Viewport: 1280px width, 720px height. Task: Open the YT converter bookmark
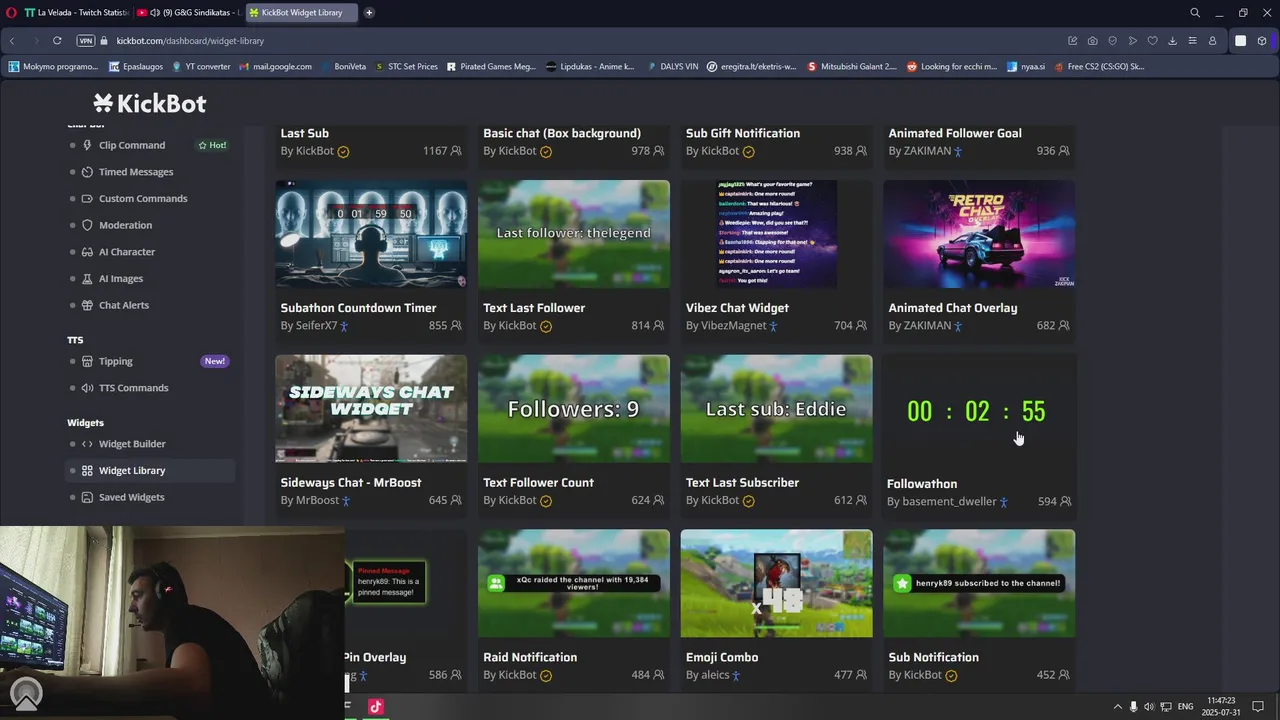(201, 67)
